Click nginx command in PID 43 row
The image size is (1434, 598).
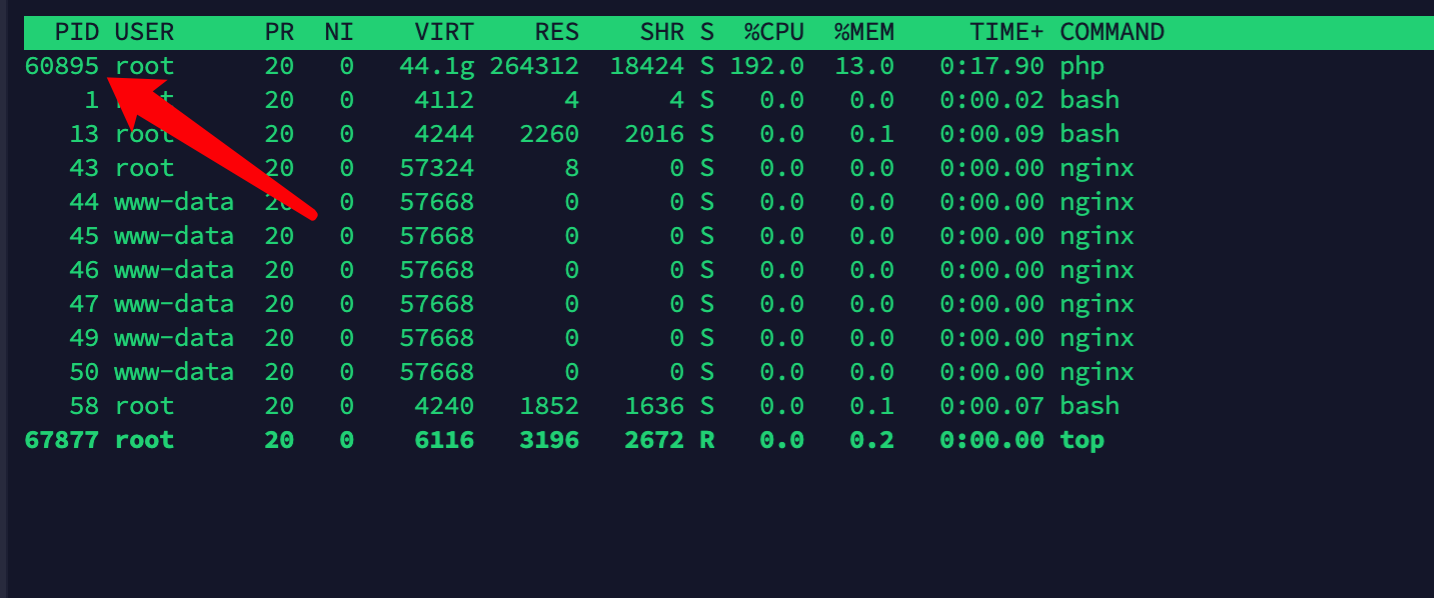click(1097, 168)
